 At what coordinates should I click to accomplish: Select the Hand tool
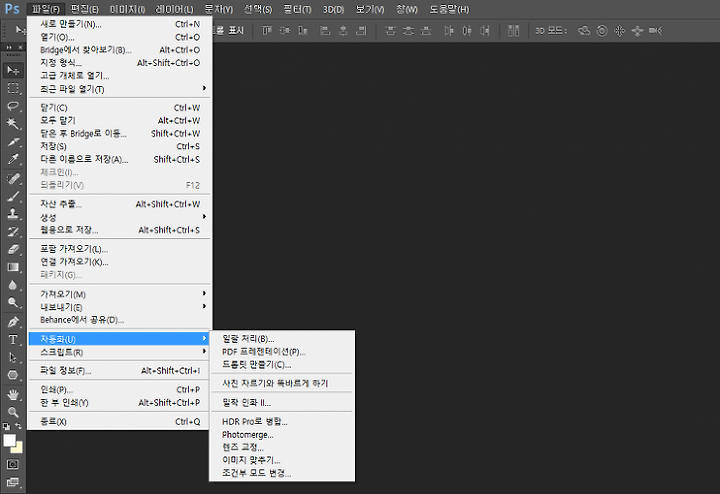[13, 394]
